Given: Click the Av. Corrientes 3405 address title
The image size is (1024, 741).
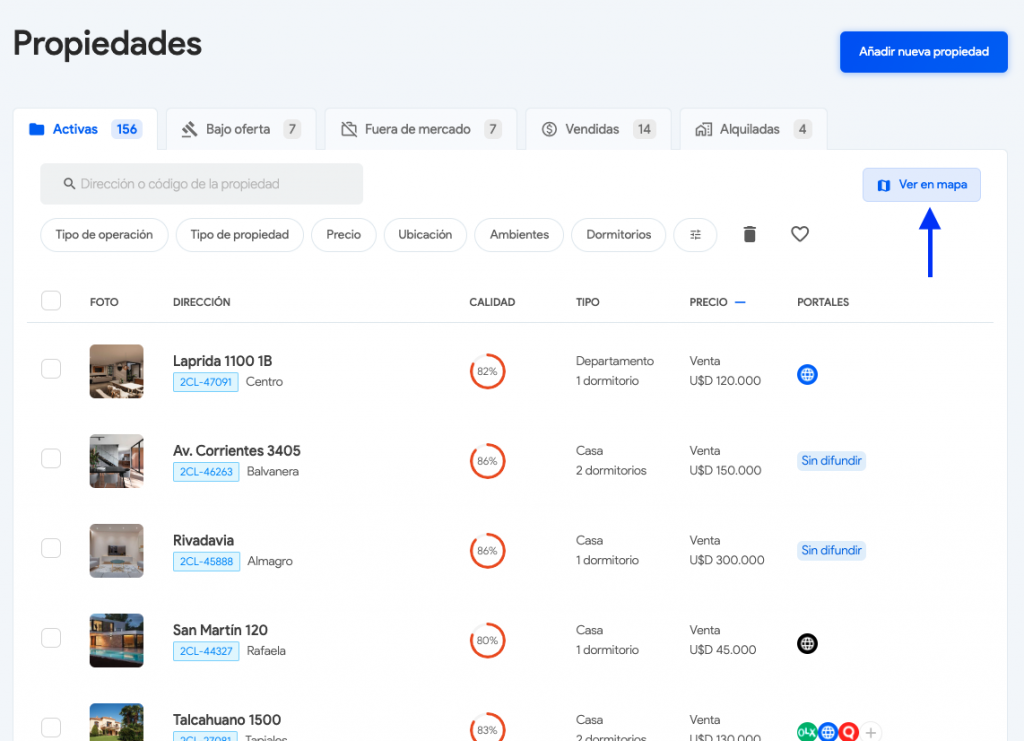Looking at the screenshot, I should [236, 450].
